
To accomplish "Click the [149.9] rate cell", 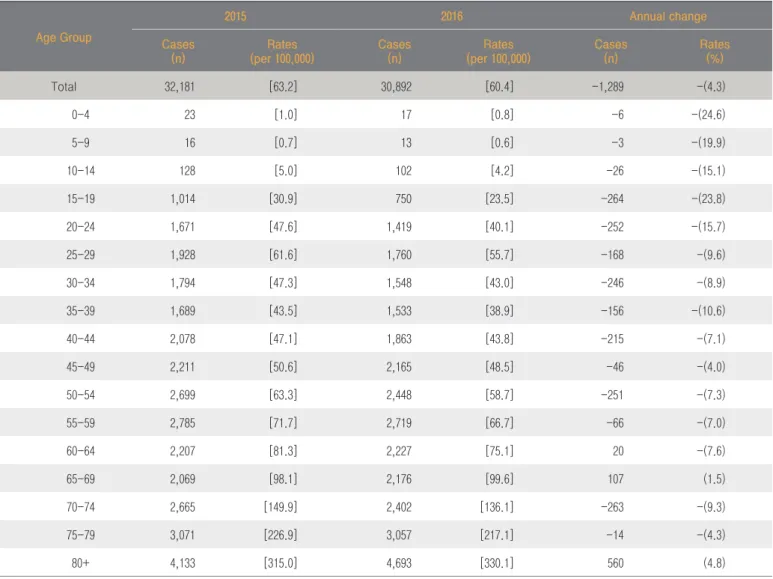I will 281,507.
